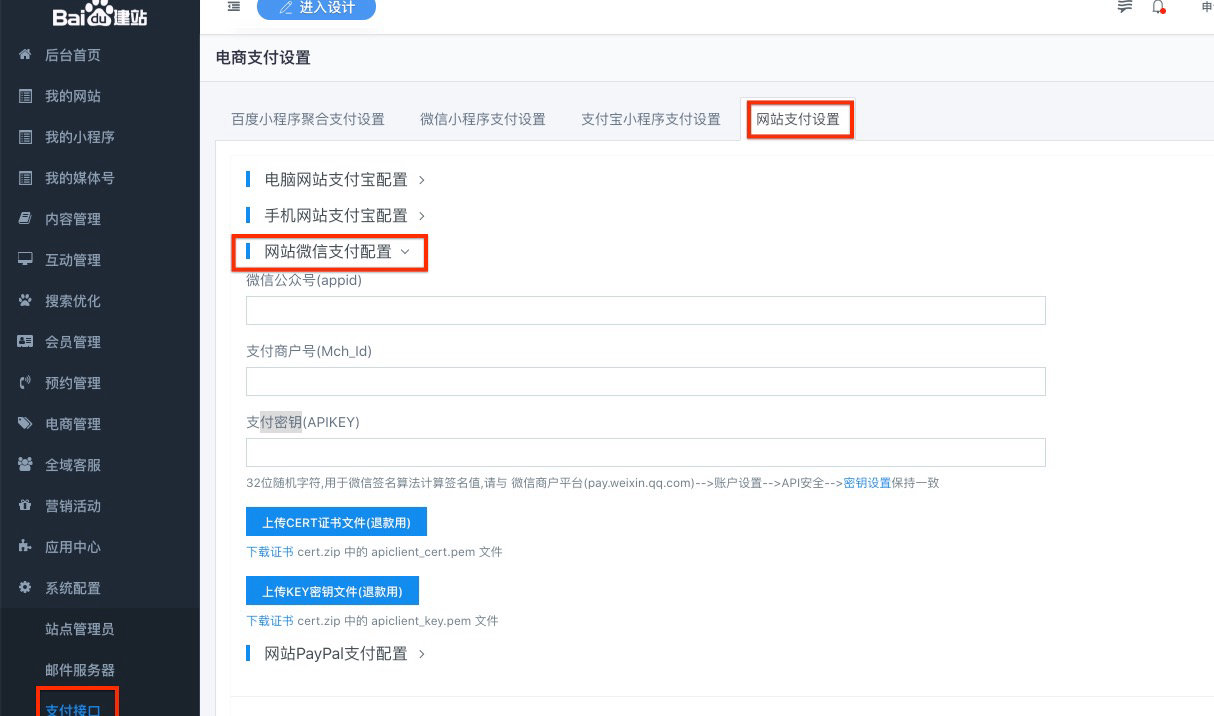
Task: Click the home icon beside 后台首页
Action: click(25, 56)
